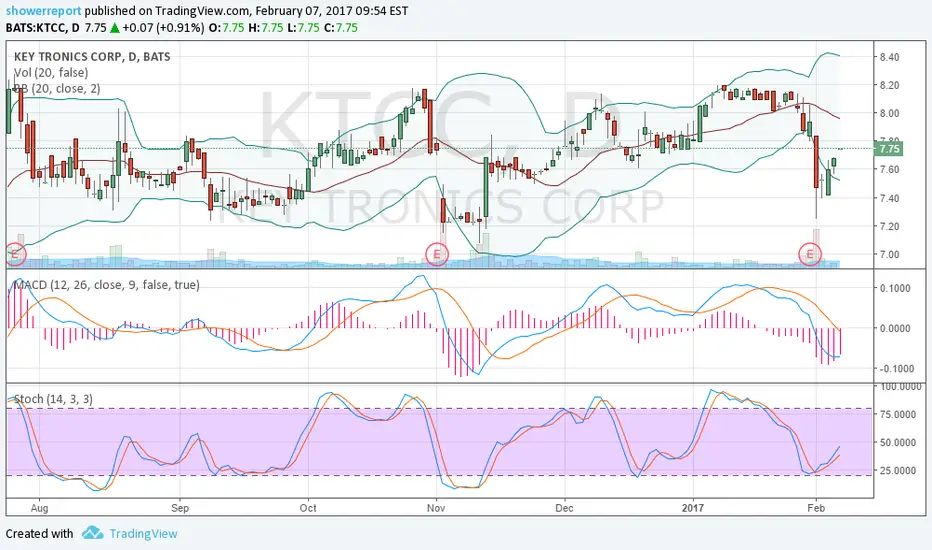Open the TradingView footer text link
This screenshot has width=932, height=550.
[x=143, y=533]
